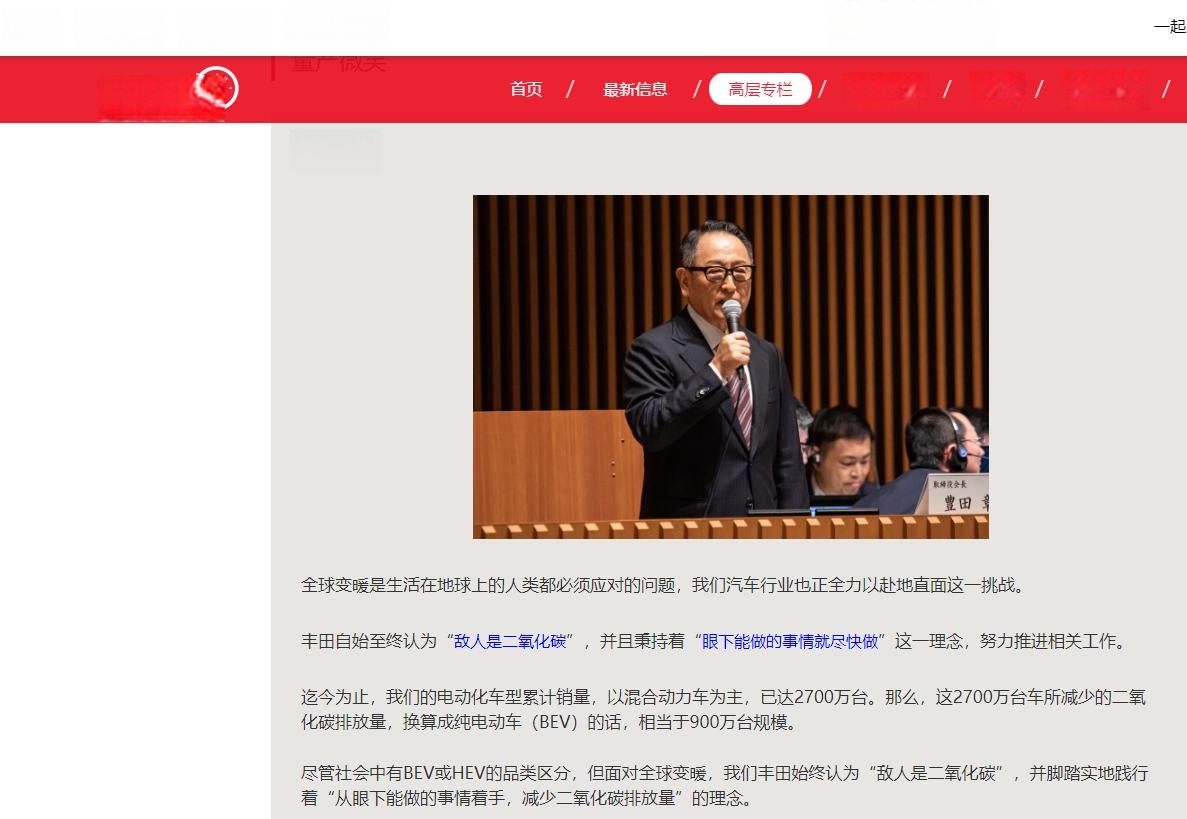Click the circular logo in red header
1187x819 pixels.
click(217, 88)
